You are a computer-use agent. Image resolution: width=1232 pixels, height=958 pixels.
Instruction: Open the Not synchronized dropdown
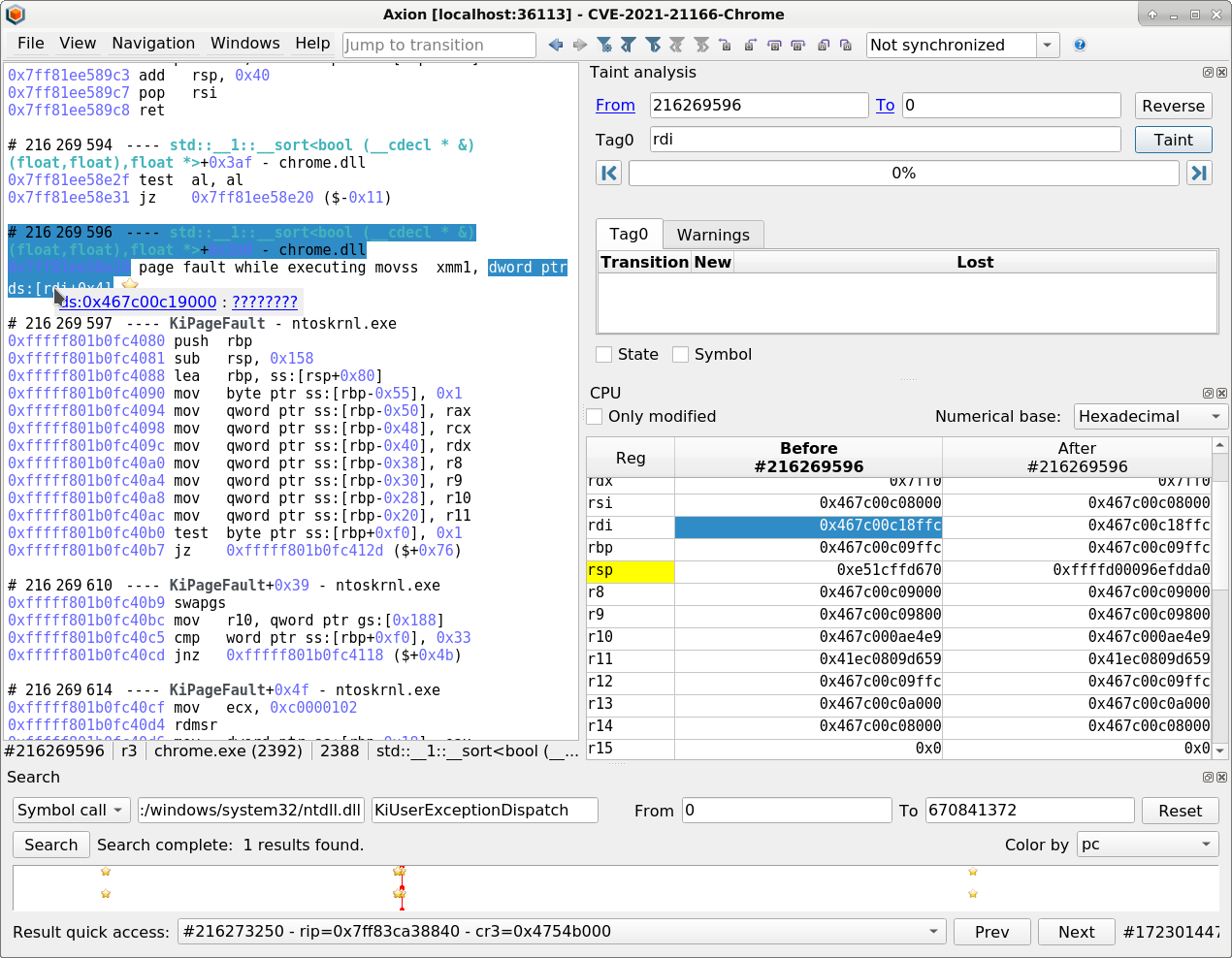pos(1047,46)
